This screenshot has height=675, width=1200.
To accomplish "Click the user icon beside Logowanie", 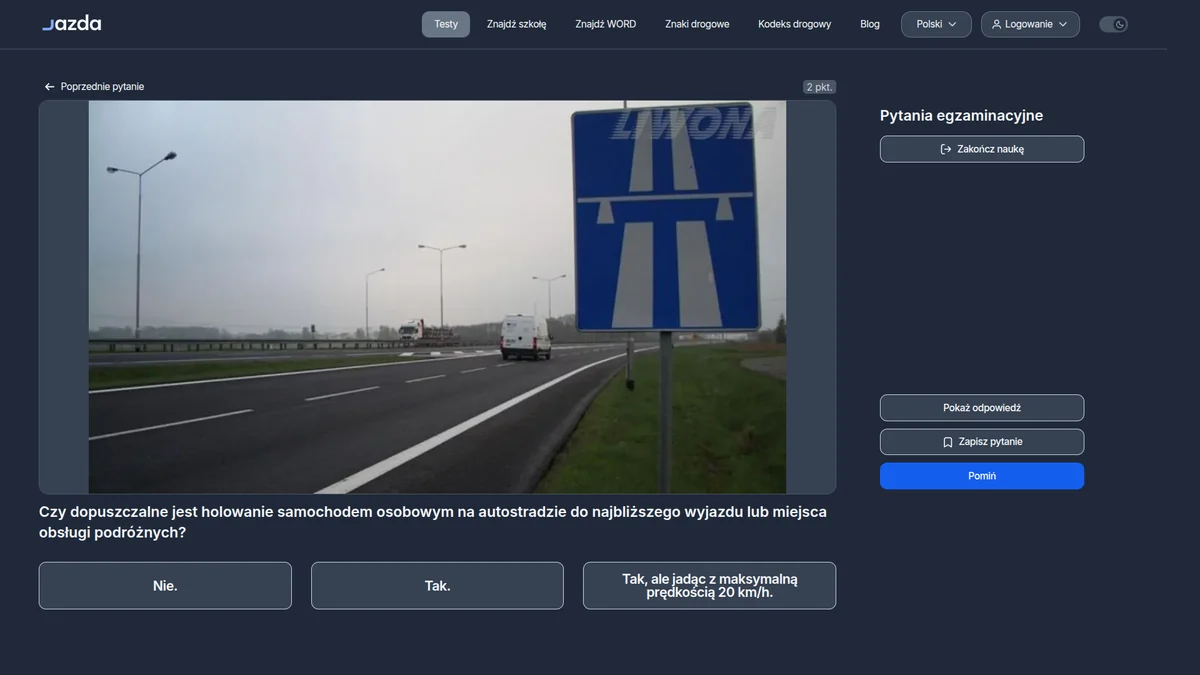I will coord(996,24).
